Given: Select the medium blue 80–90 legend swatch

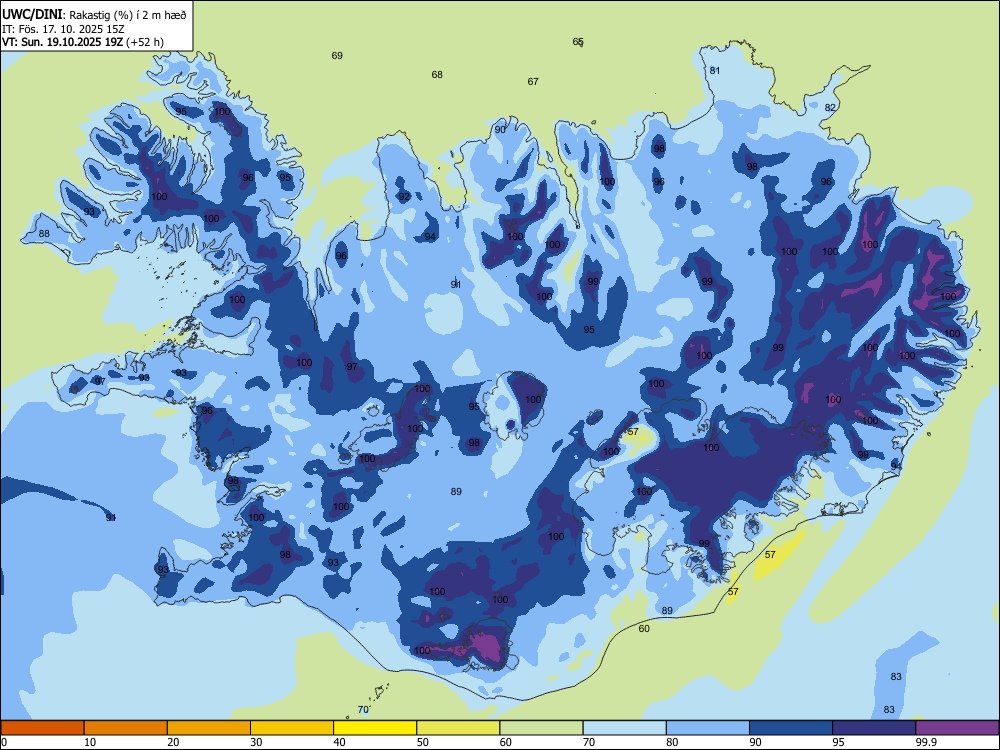Looking at the screenshot, I should tap(708, 728).
